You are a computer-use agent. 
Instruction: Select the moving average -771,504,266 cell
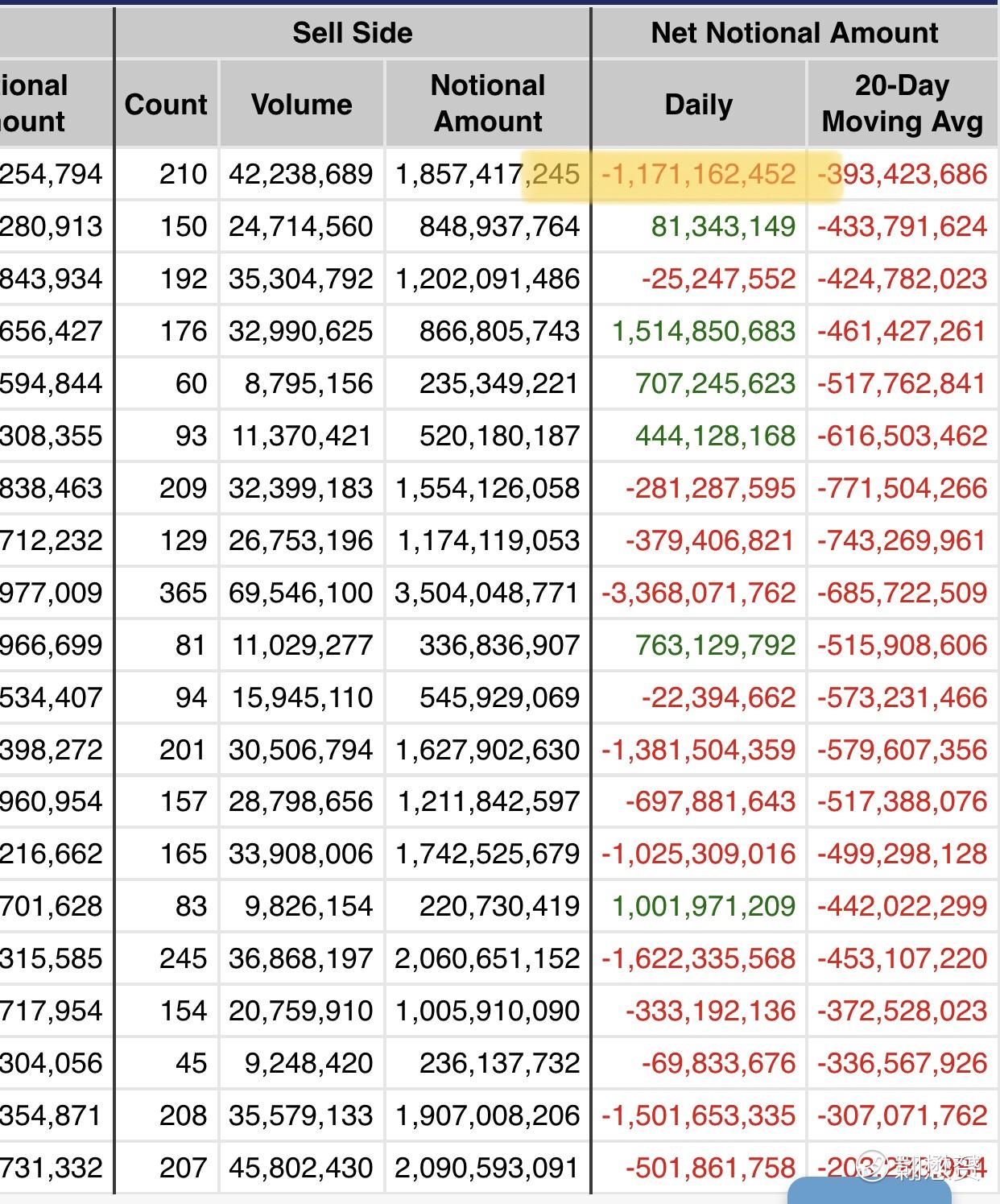(x=902, y=488)
